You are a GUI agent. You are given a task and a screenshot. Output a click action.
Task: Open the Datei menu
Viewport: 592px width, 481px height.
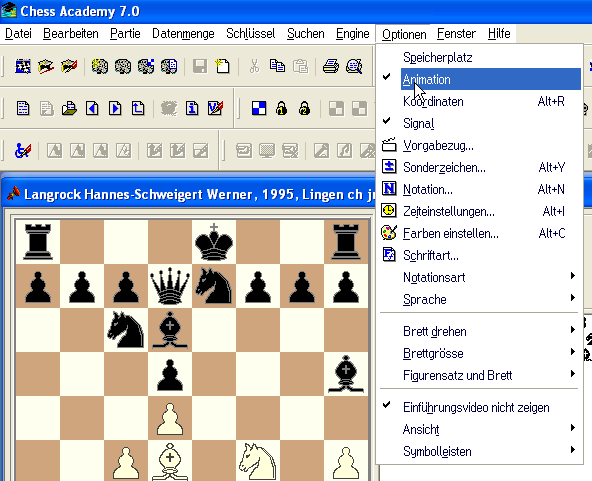coord(18,34)
